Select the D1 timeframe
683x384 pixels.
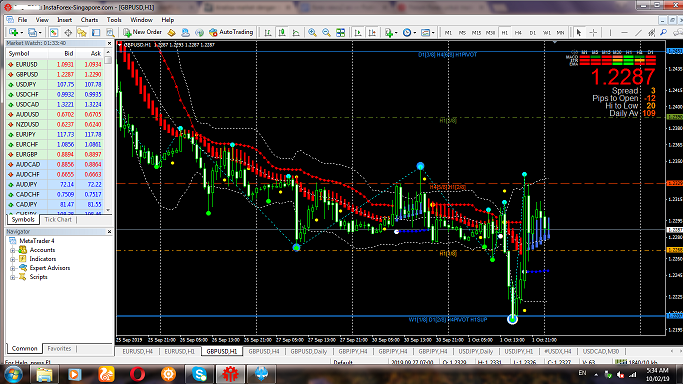(532, 33)
